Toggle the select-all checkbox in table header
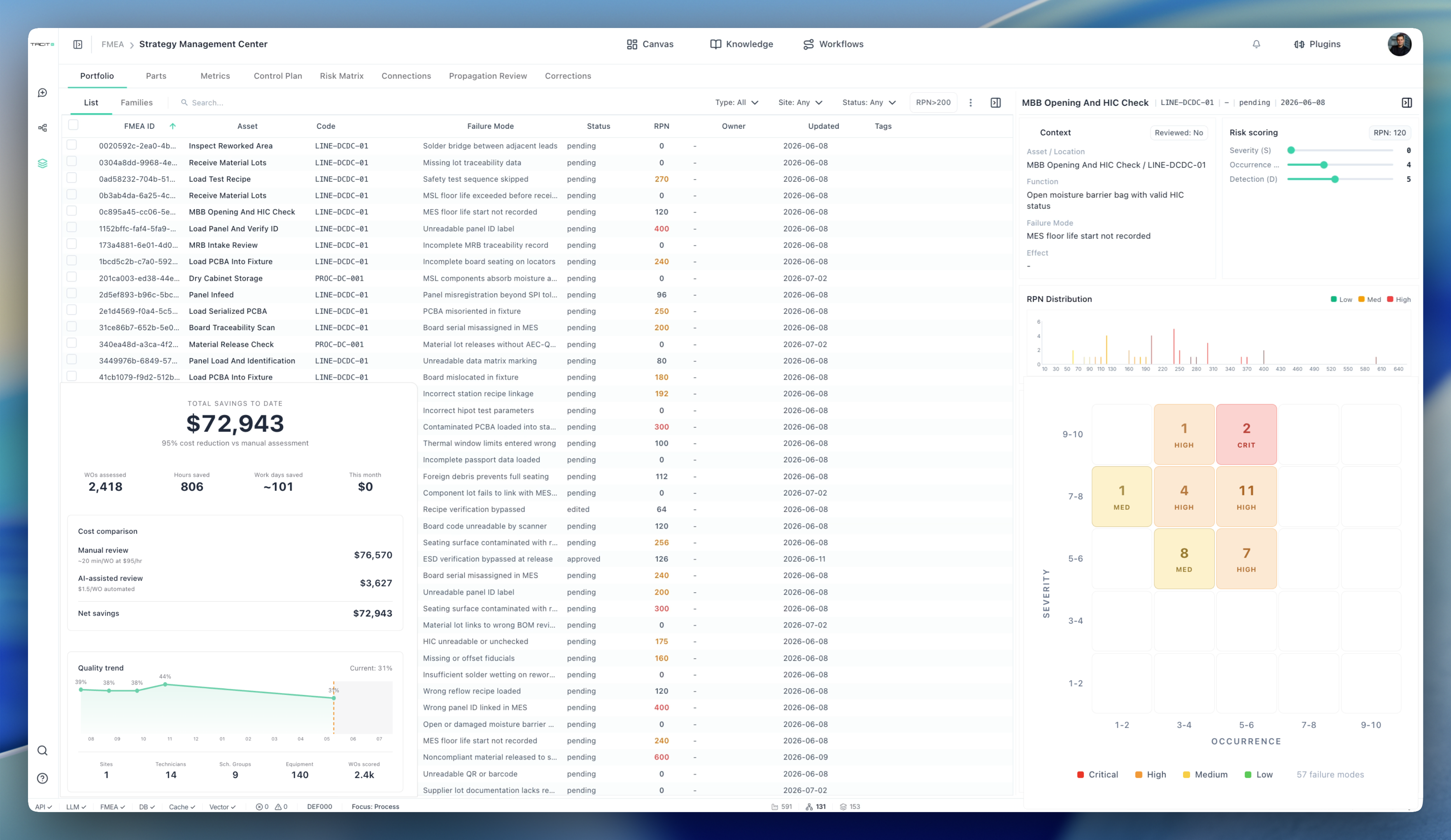The height and width of the screenshot is (840, 1451). click(73, 125)
